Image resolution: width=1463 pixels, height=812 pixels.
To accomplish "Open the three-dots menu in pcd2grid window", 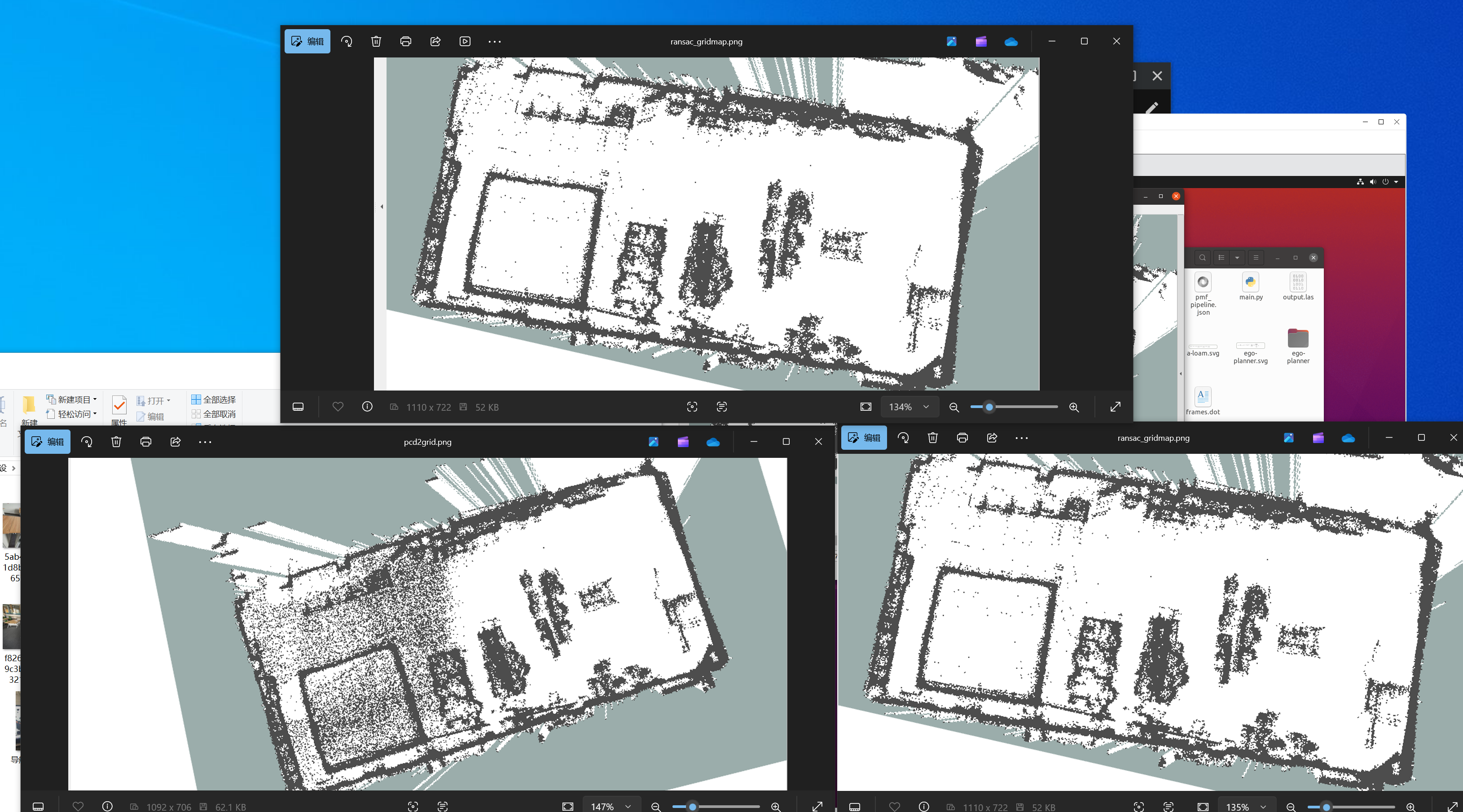I will point(205,442).
